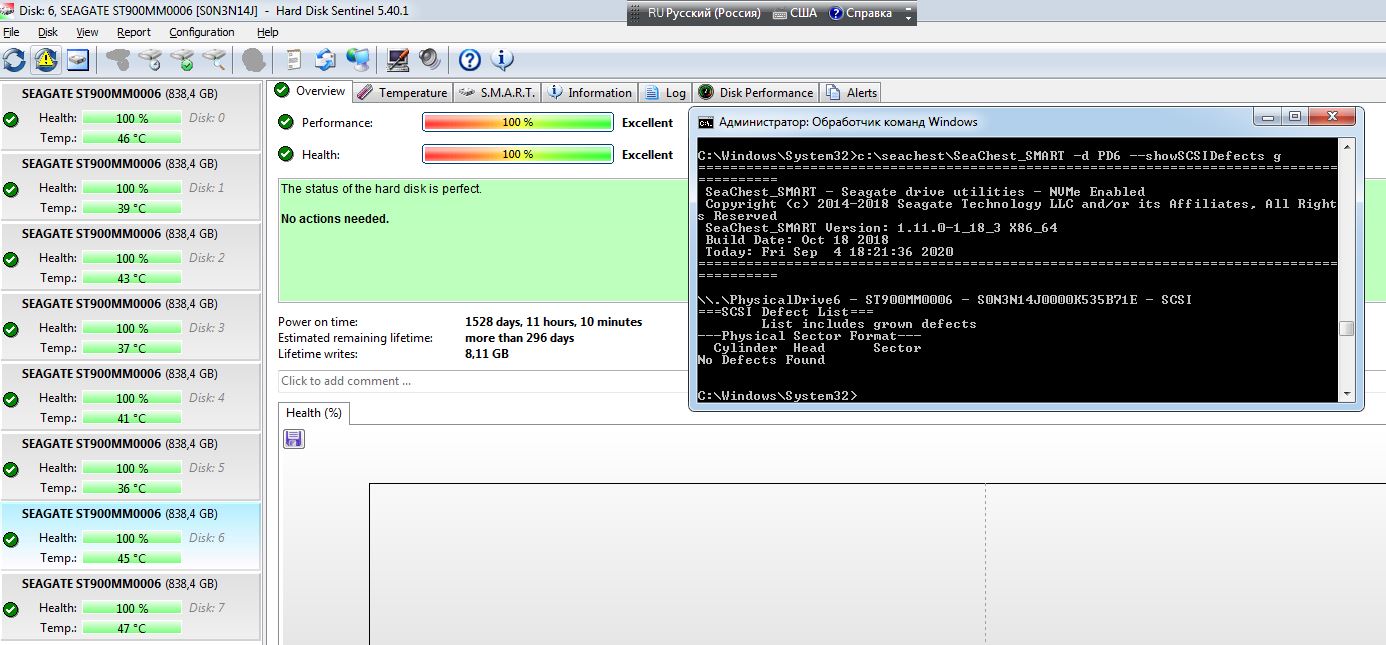The image size is (1386, 645).
Task: Switch to the Temperature tab
Action: tap(402, 92)
